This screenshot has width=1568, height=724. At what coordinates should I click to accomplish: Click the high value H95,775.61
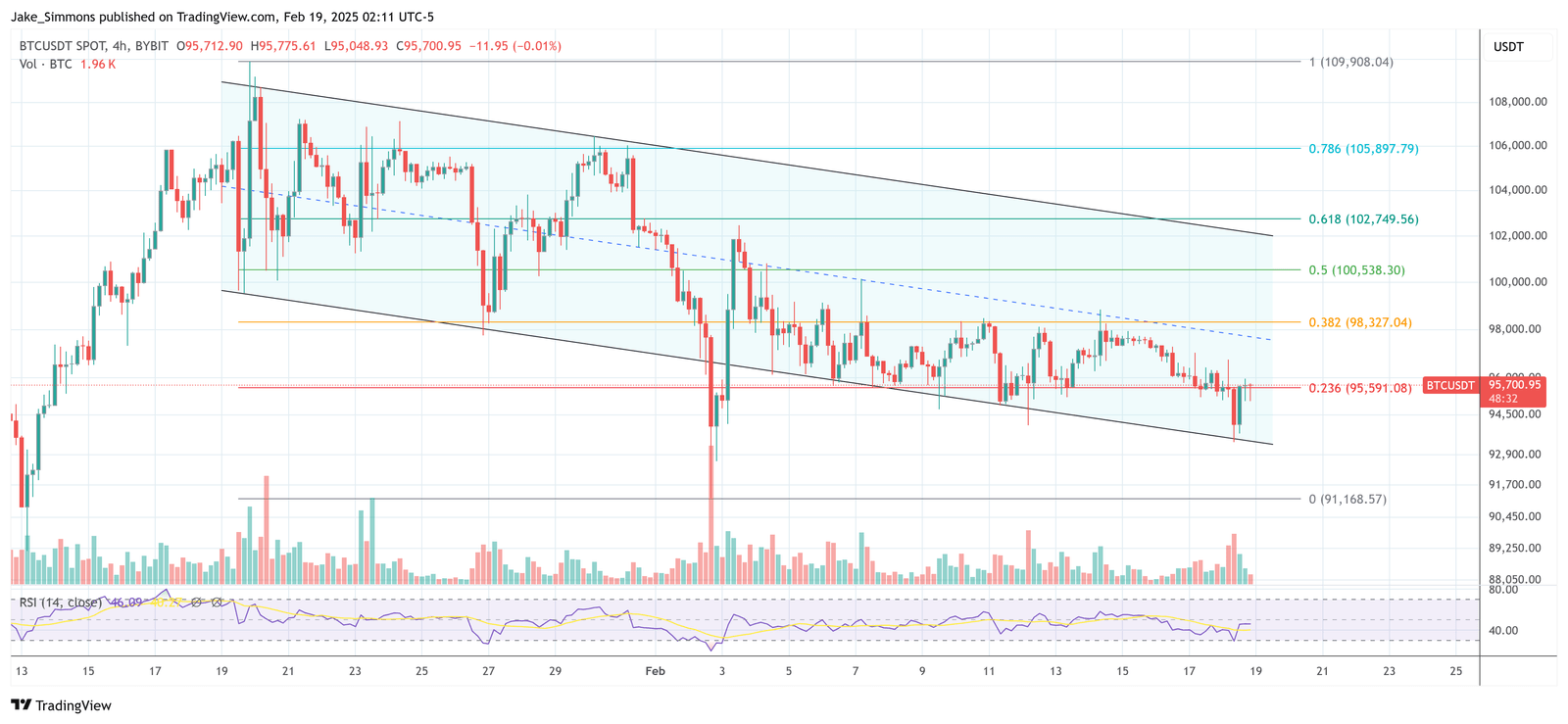click(283, 46)
